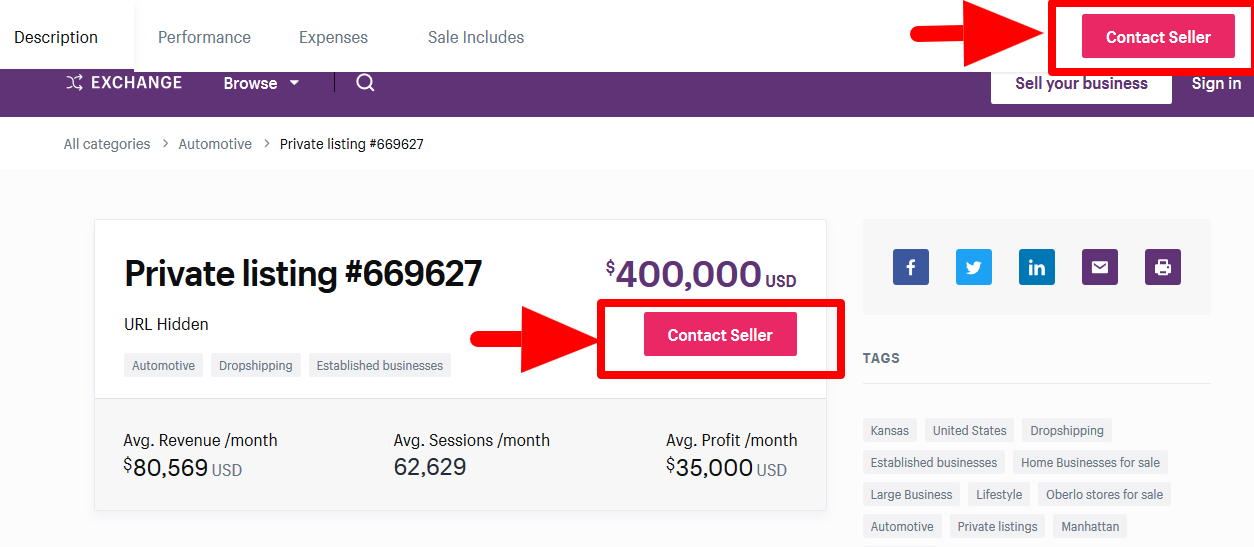Click the Exchange logo icon
Image resolution: width=1254 pixels, height=547 pixels.
75,83
